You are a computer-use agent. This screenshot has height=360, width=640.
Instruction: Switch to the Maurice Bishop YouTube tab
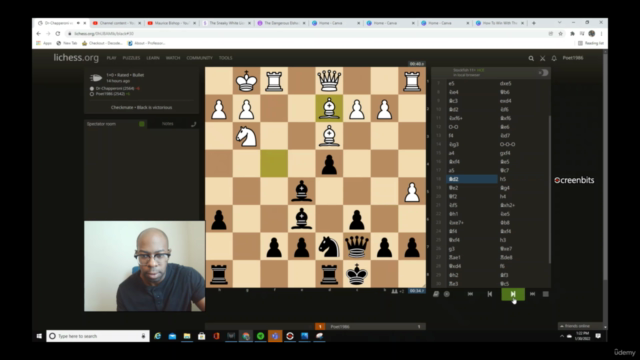point(171,23)
